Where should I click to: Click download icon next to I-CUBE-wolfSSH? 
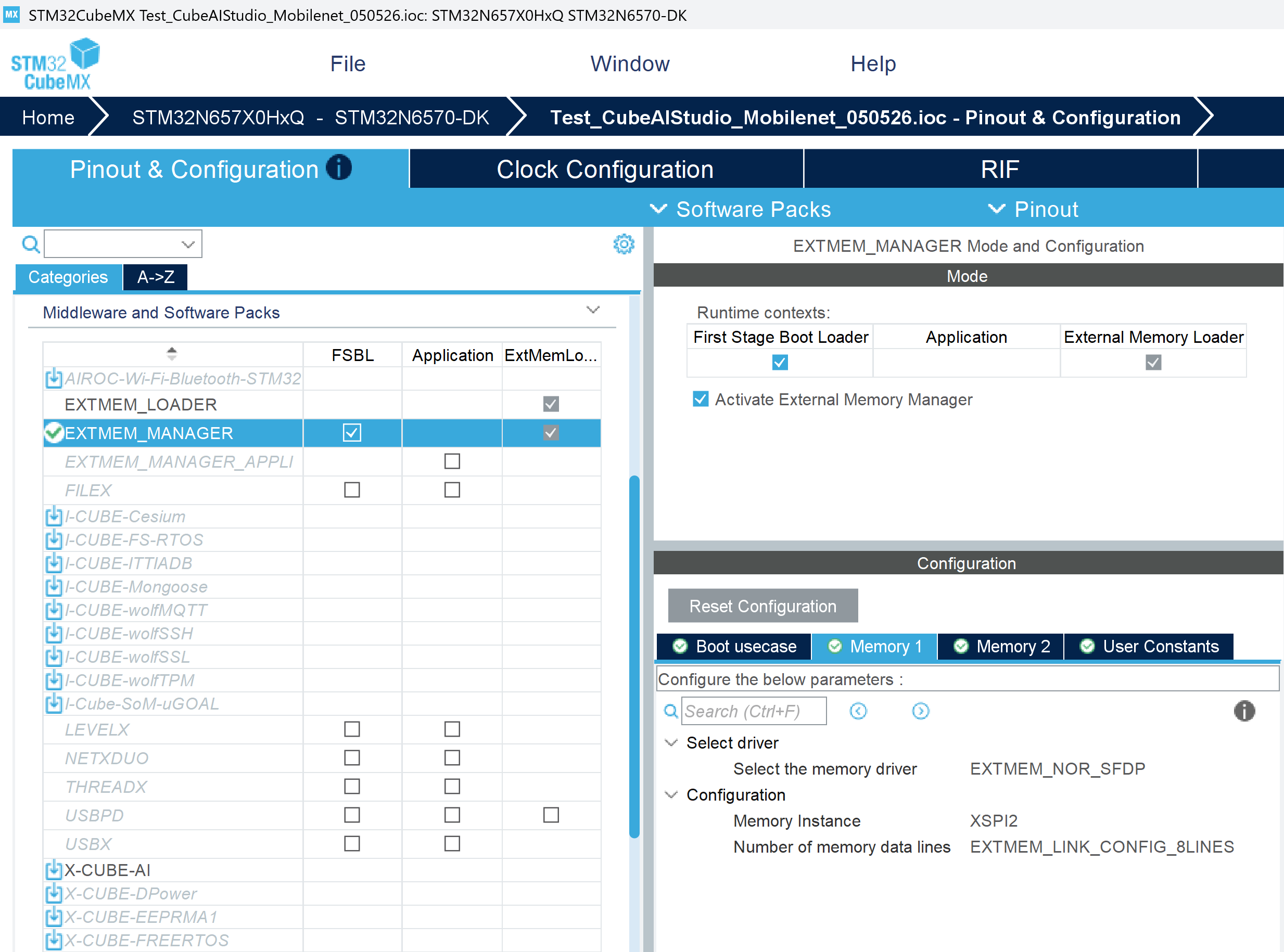54,633
